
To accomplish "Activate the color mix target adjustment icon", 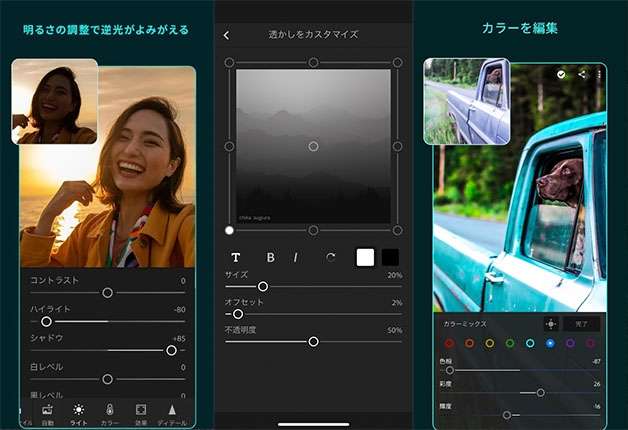I will [551, 324].
